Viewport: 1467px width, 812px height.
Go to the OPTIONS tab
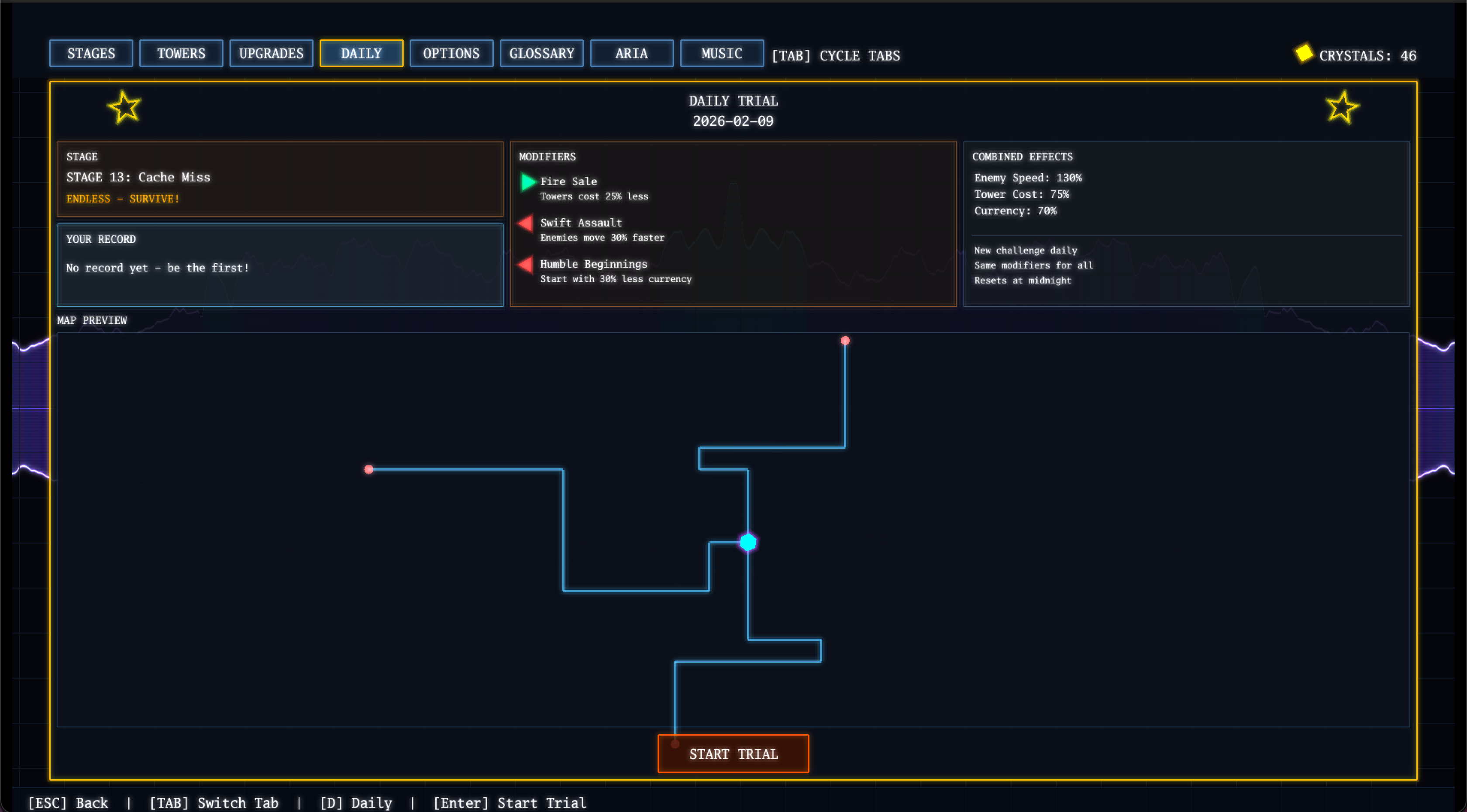pos(451,54)
